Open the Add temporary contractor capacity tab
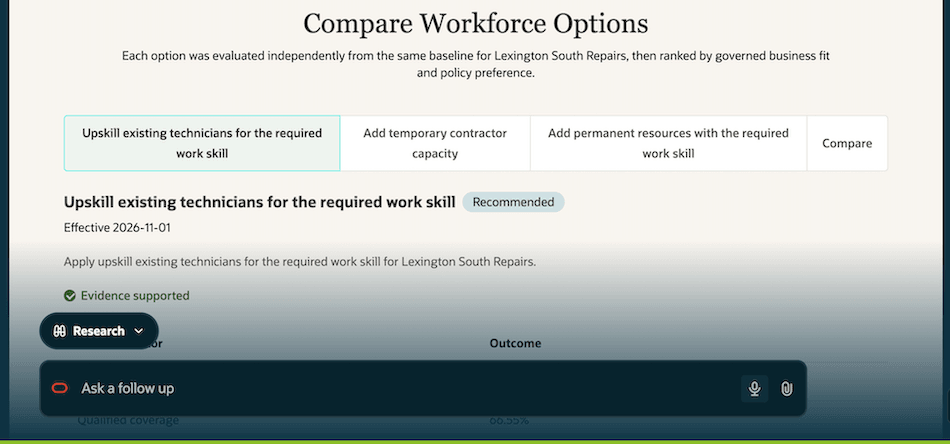This screenshot has height=444, width=950. (435, 144)
